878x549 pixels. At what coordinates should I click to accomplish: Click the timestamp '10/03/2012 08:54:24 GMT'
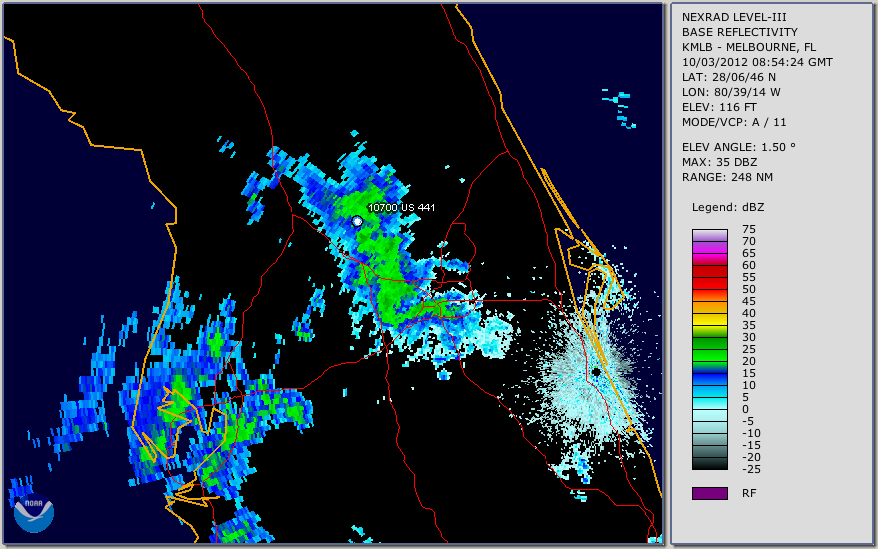tap(757, 62)
